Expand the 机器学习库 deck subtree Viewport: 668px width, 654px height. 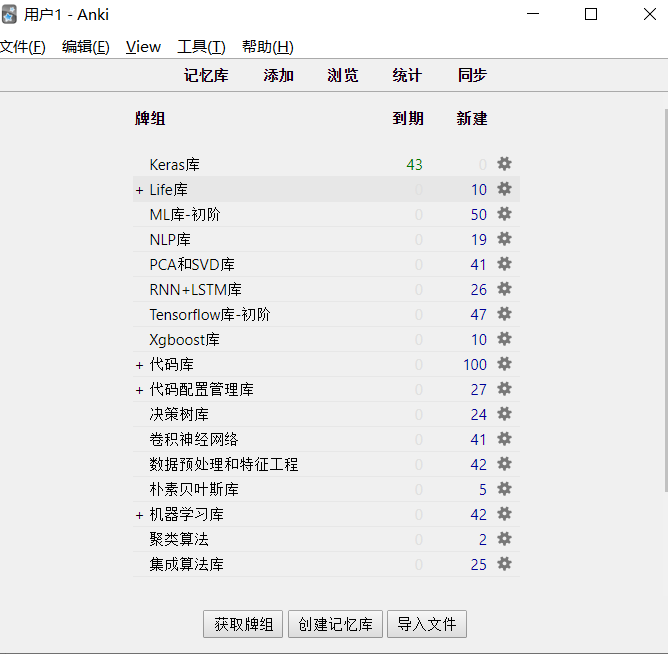(x=139, y=515)
